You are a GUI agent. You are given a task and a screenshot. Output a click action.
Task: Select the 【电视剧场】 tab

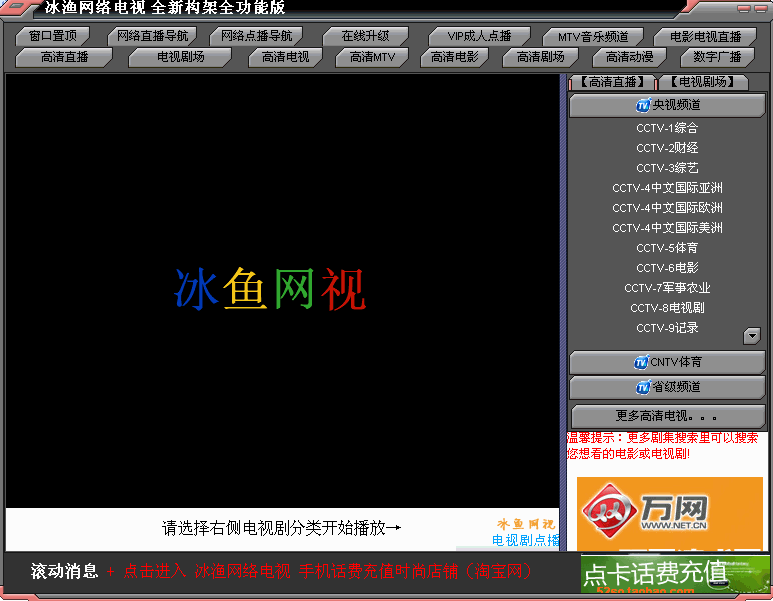[703, 82]
